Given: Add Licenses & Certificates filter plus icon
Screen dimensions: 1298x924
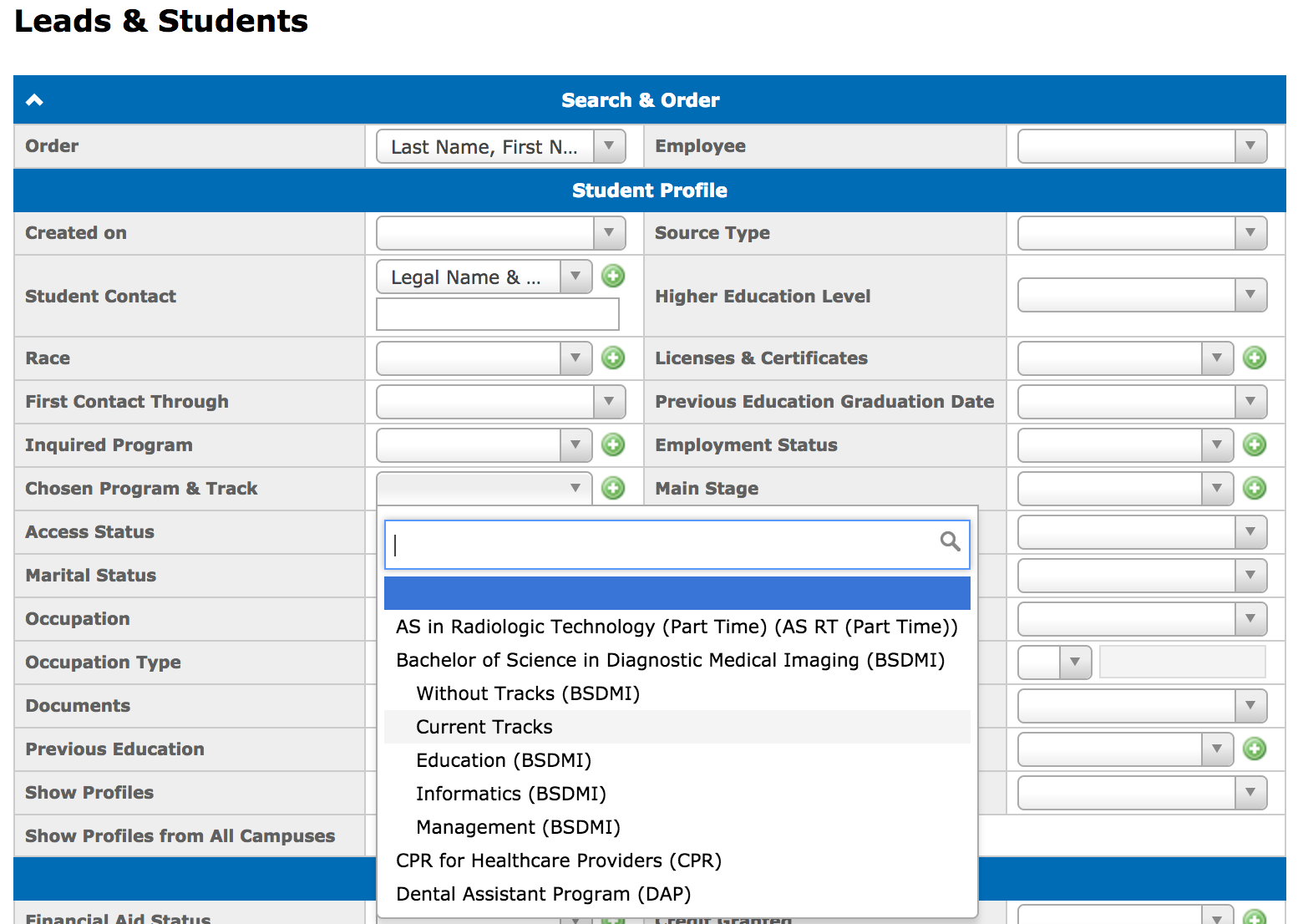Looking at the screenshot, I should pos(1255,358).
